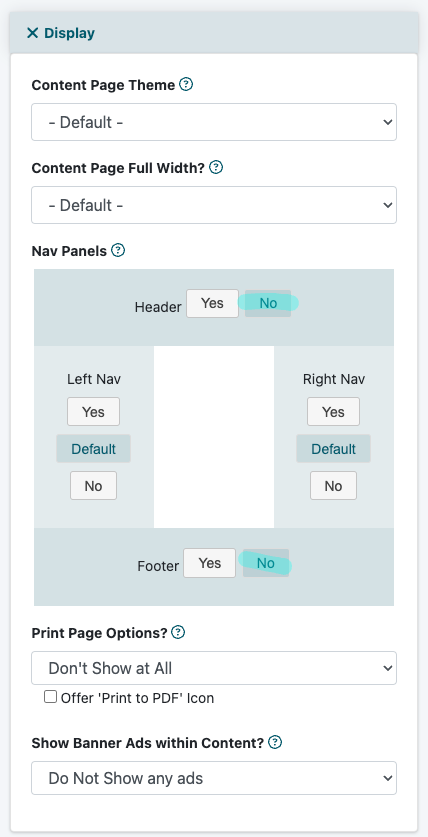Select Yes under Right Nav
Screen dimensions: 428x837
coord(334,412)
